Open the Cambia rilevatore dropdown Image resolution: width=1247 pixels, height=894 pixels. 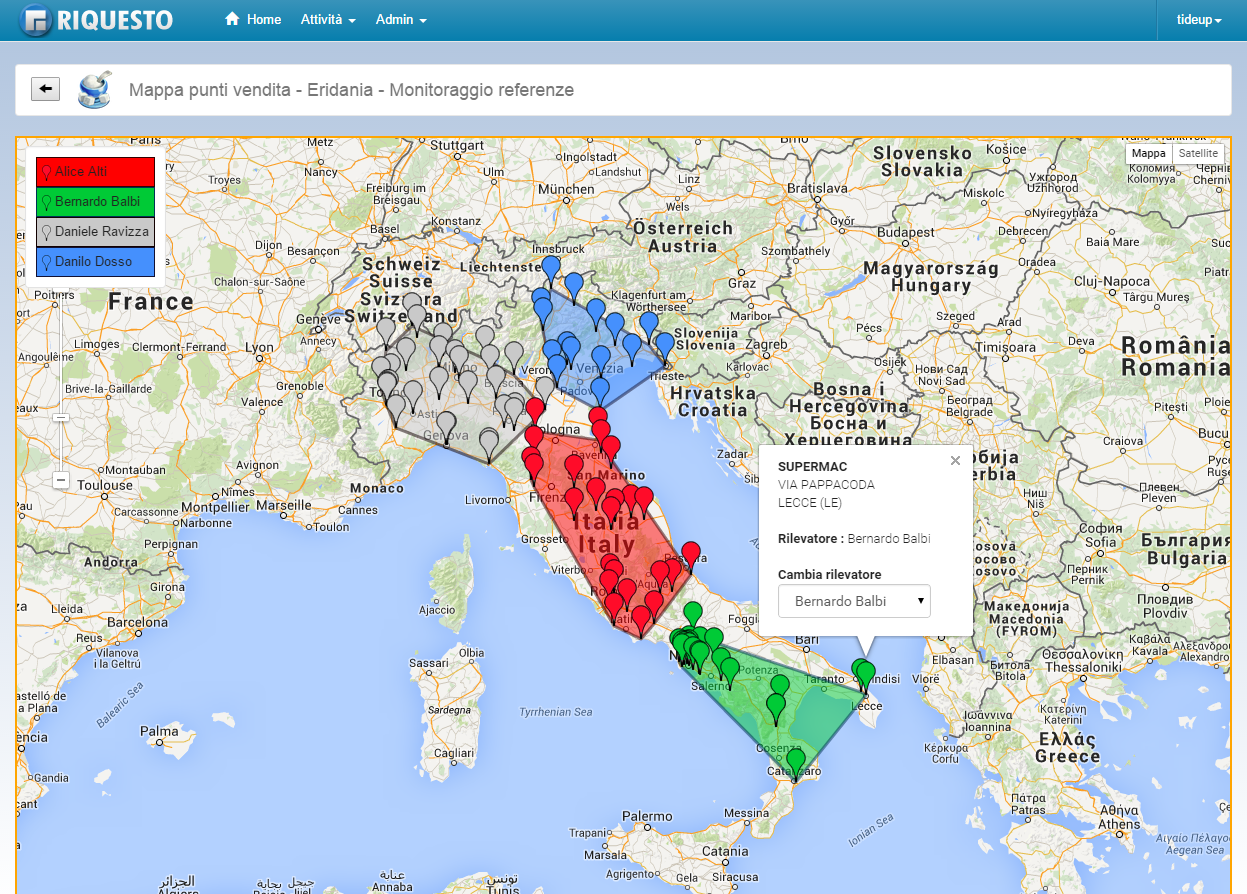(x=854, y=601)
